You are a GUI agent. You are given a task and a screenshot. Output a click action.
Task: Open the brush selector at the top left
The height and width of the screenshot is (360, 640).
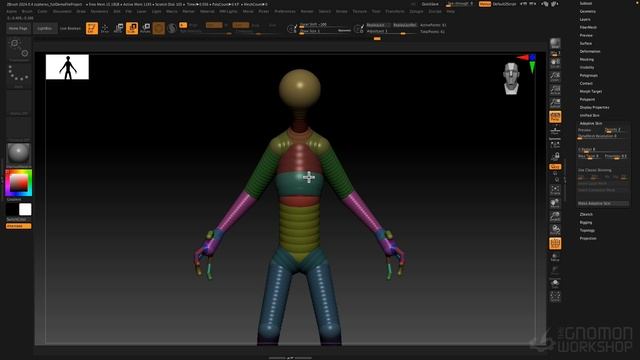tap(18, 49)
